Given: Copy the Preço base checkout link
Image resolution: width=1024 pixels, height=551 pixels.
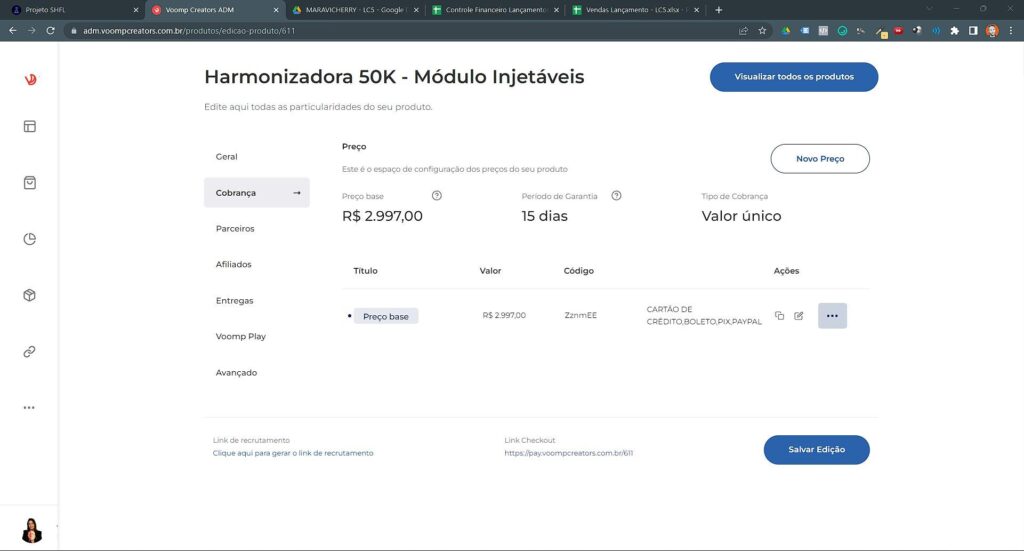Looking at the screenshot, I should pyautogui.click(x=779, y=316).
